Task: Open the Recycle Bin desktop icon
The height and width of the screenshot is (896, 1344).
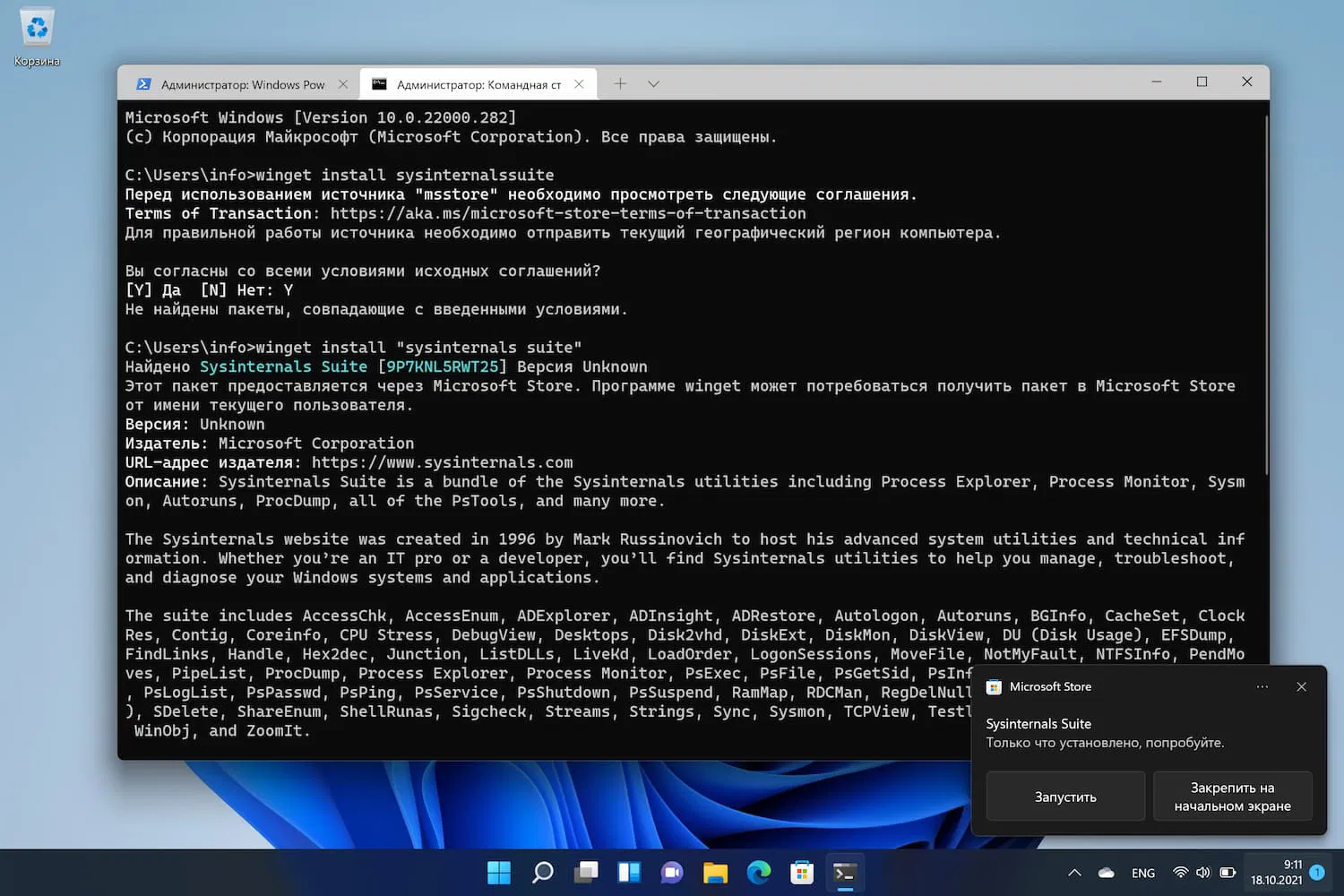Action: pos(37,38)
